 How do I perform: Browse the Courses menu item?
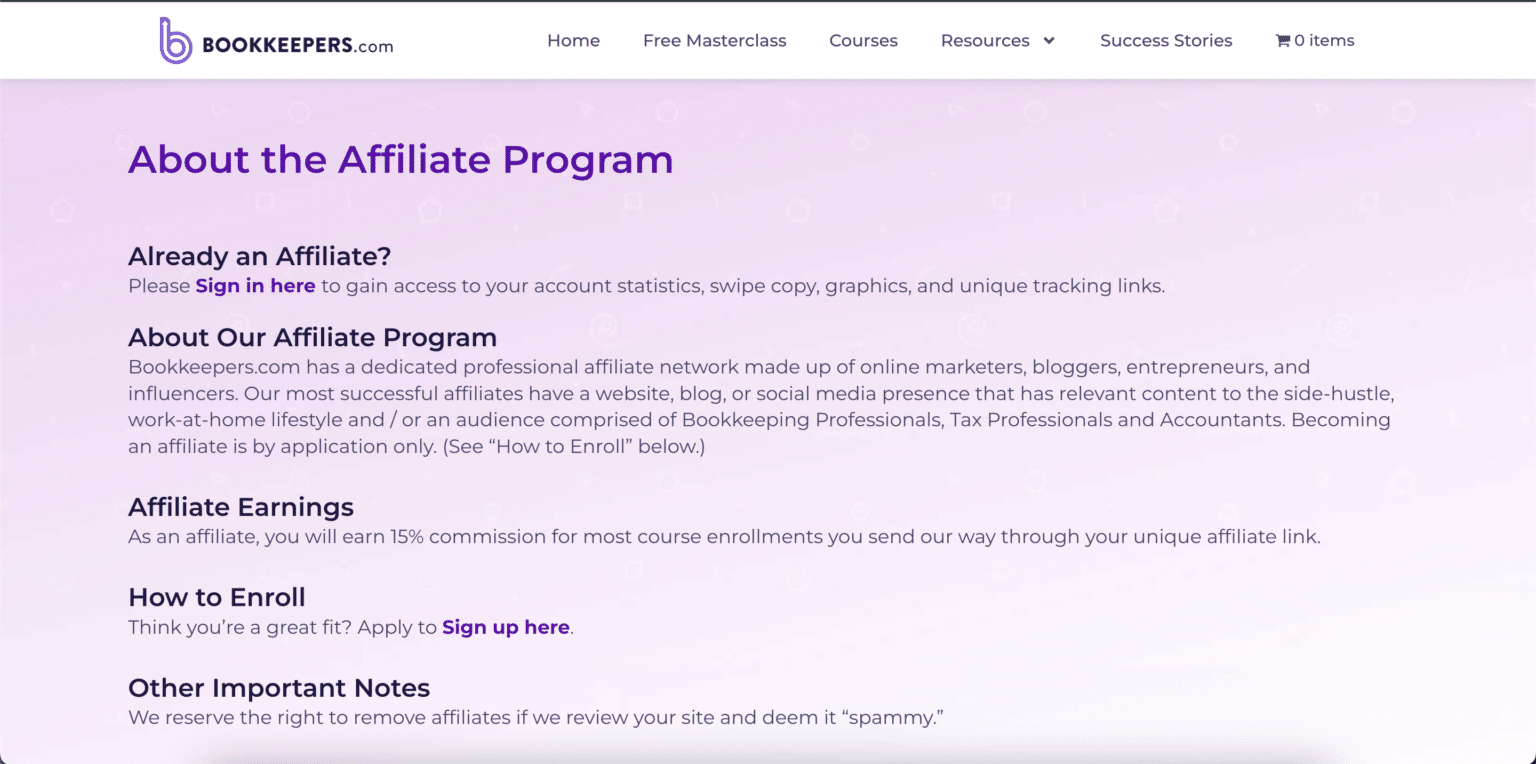862,40
